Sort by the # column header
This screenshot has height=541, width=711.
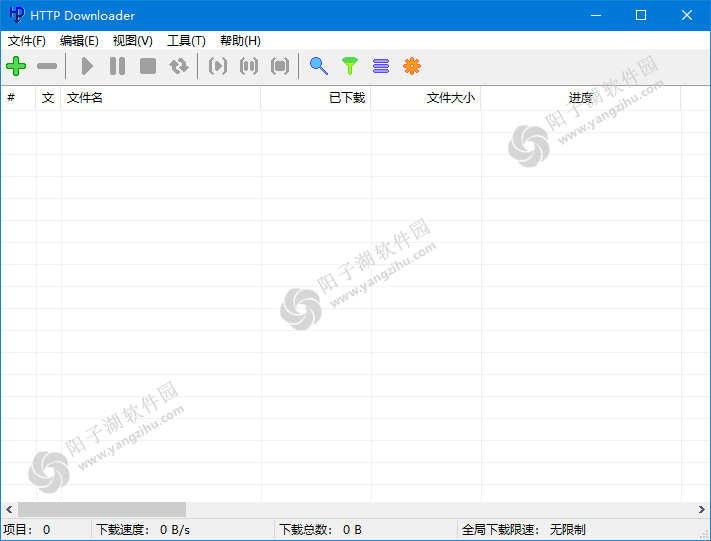(18, 98)
